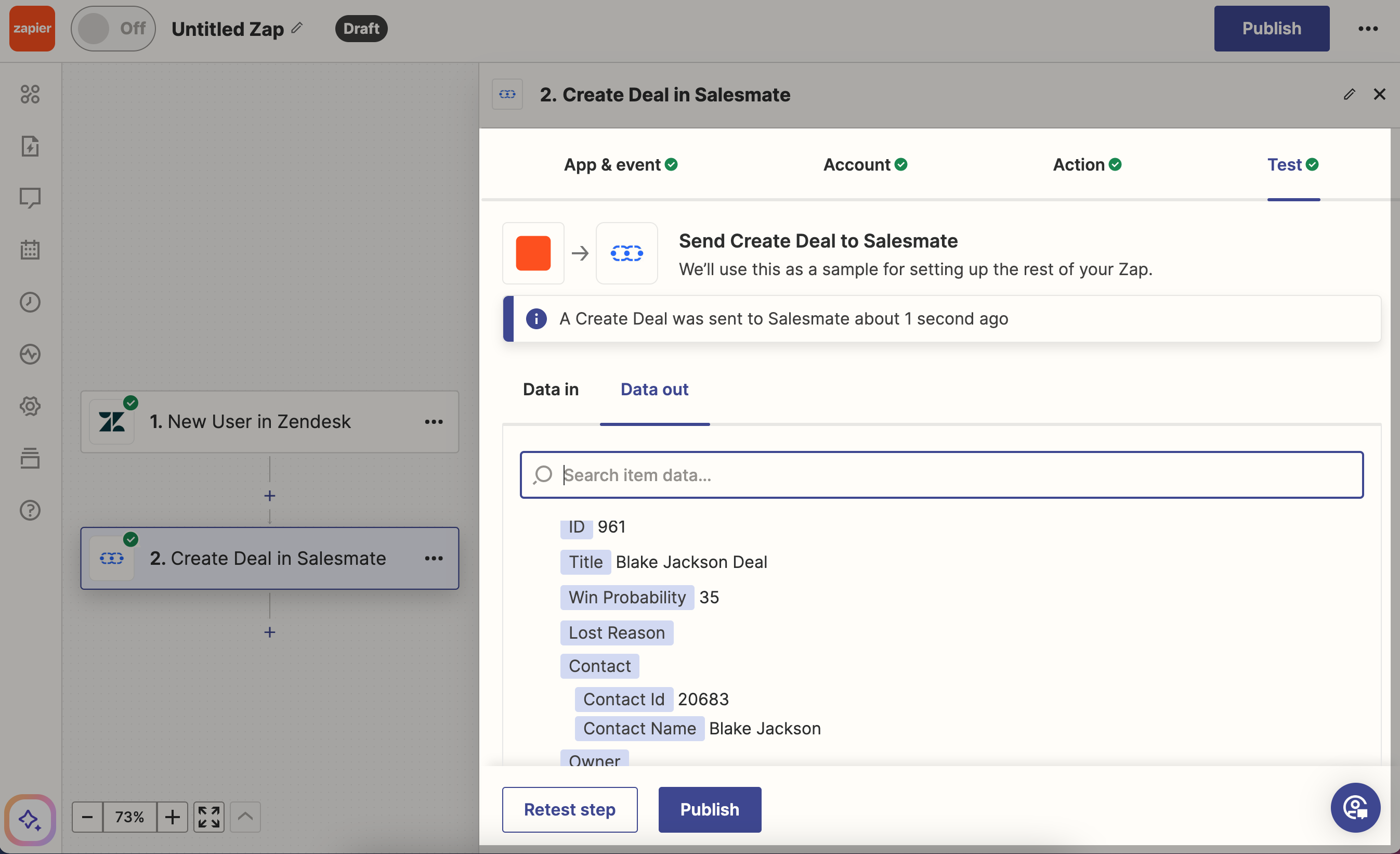
Task: Open the top-right three-dots menu
Action: (1368, 29)
